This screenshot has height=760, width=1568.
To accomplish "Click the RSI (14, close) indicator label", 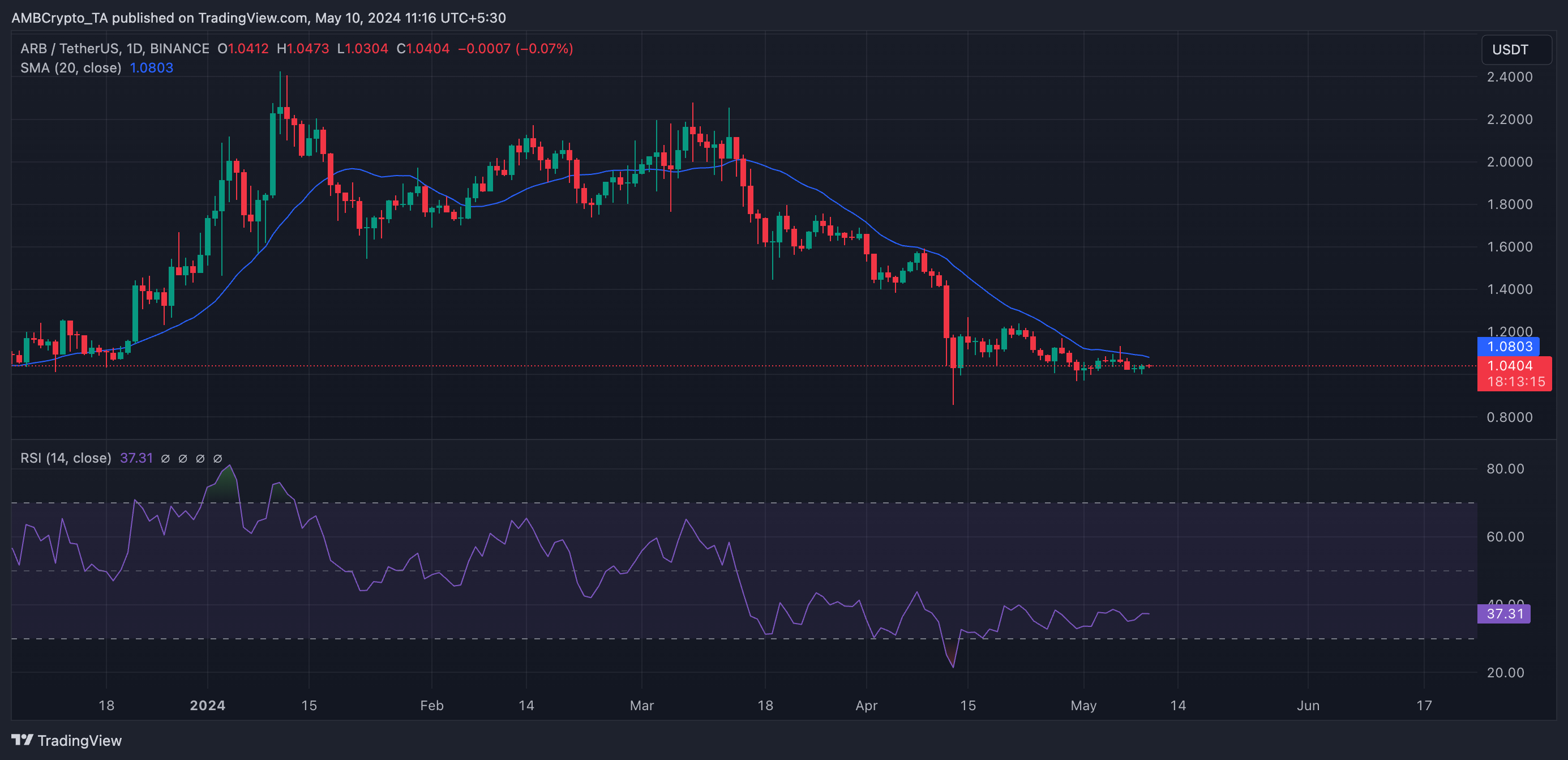I will (x=66, y=458).
